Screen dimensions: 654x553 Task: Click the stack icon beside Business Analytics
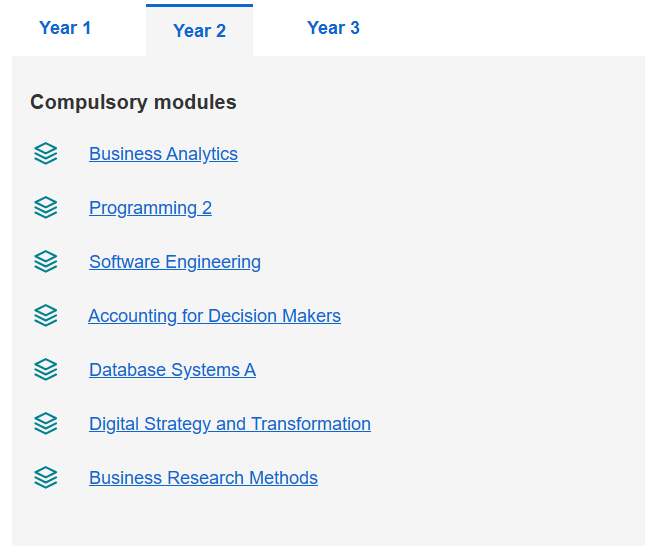coord(46,154)
